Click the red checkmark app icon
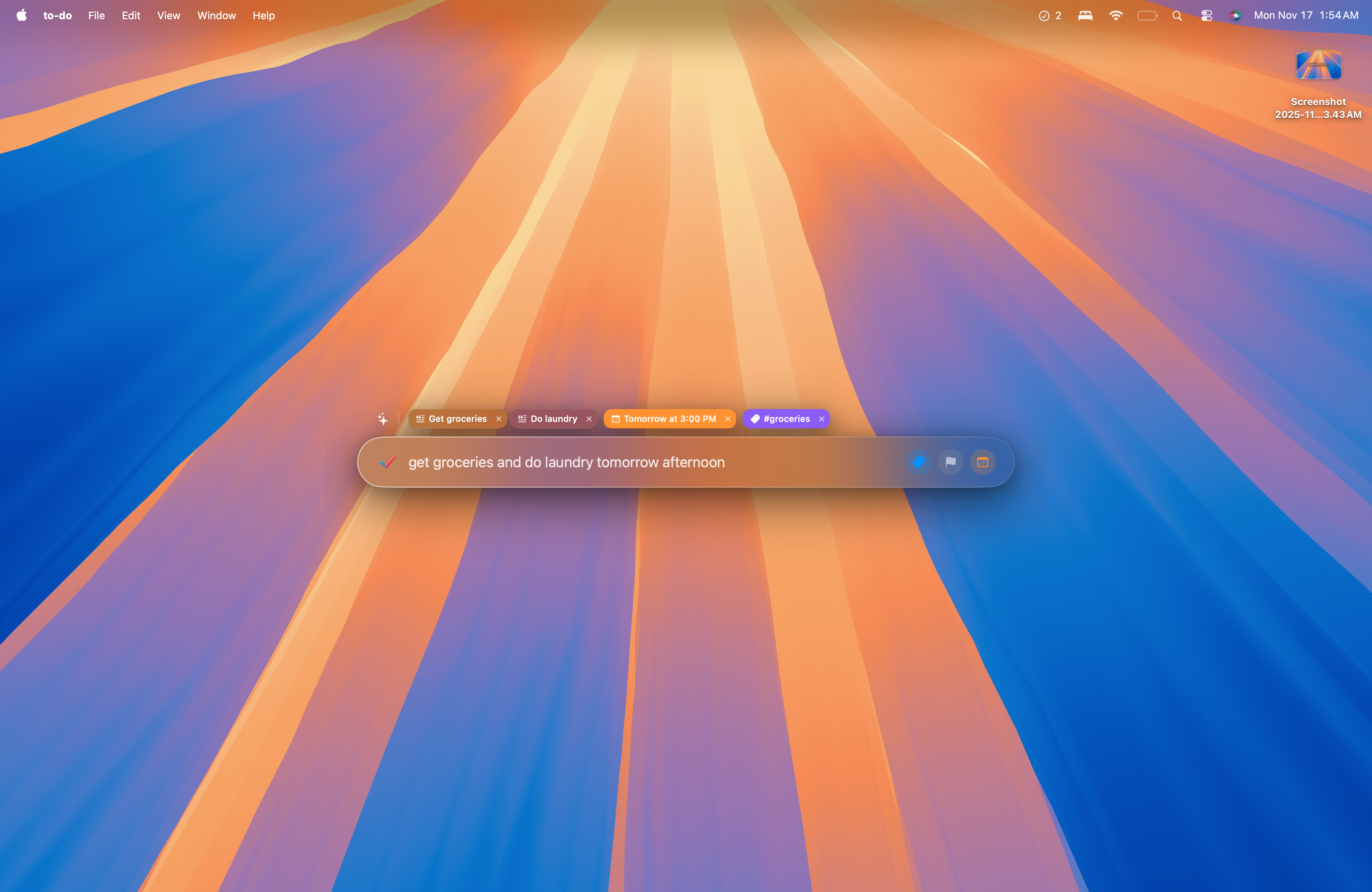This screenshot has width=1372, height=892. click(388, 462)
